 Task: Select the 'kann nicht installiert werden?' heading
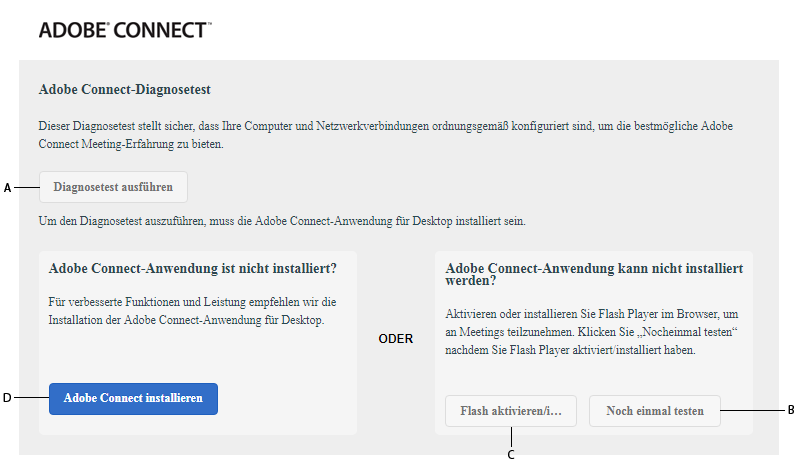(x=593, y=276)
